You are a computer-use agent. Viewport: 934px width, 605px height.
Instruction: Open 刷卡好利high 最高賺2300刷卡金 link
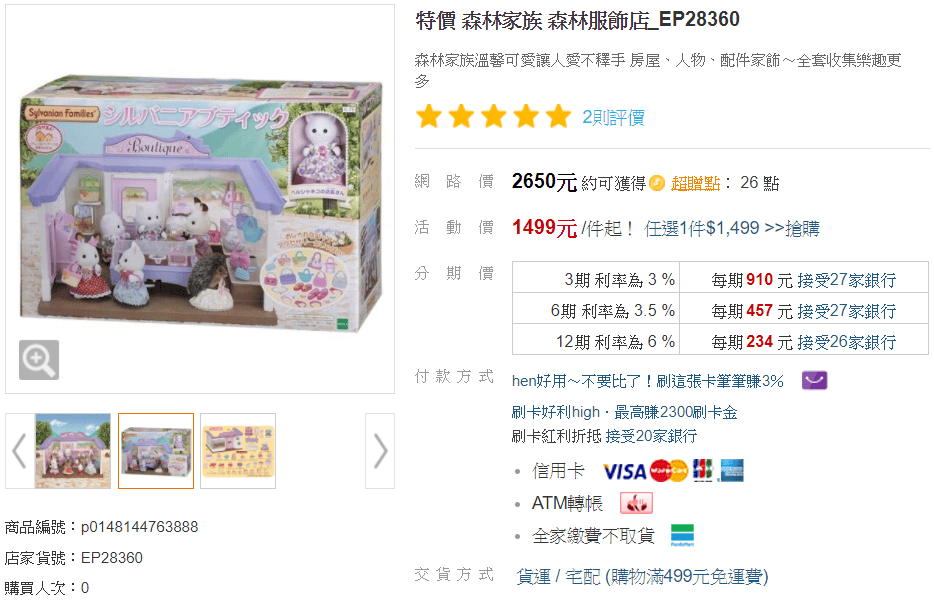pos(624,412)
